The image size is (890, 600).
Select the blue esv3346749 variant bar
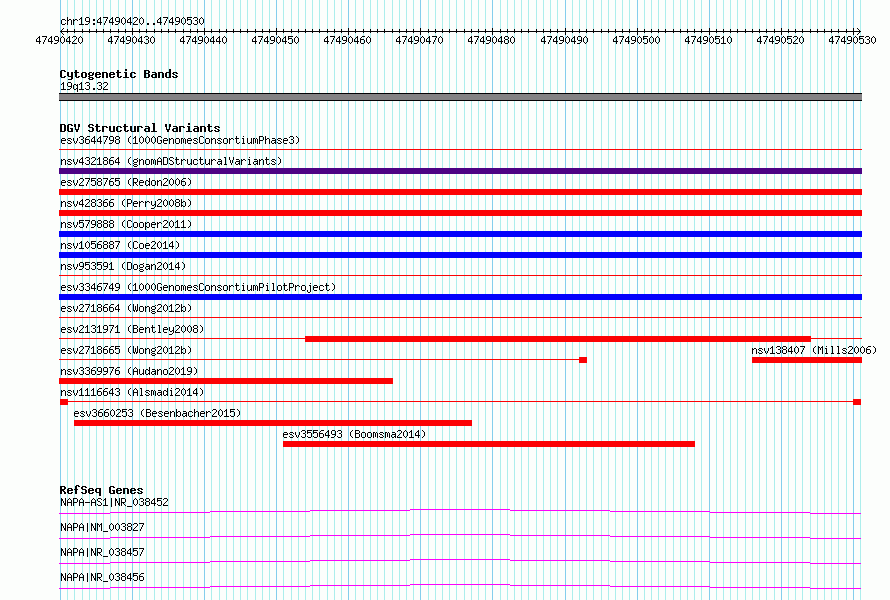click(460, 297)
